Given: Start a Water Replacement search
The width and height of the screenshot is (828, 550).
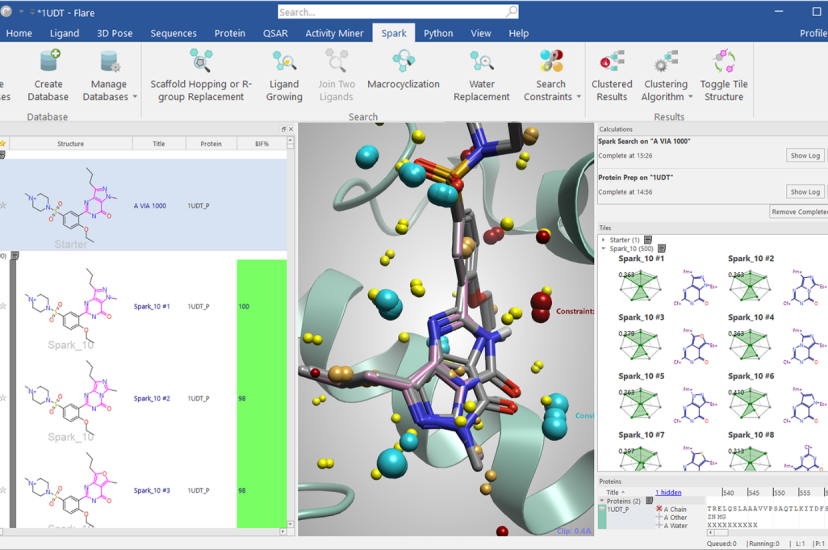Looking at the screenshot, I should pos(482,75).
